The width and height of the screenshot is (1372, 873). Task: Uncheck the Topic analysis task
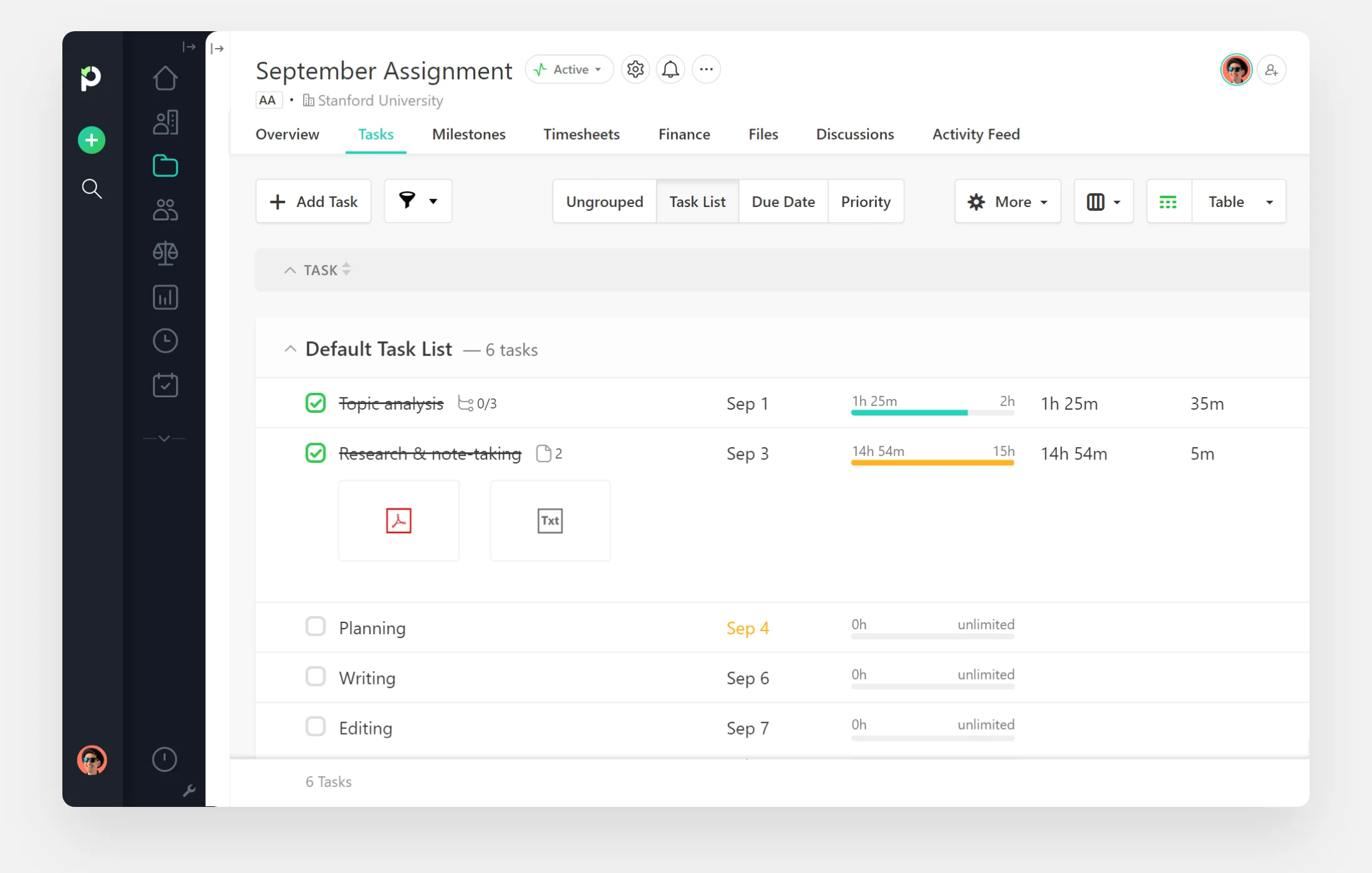point(316,403)
